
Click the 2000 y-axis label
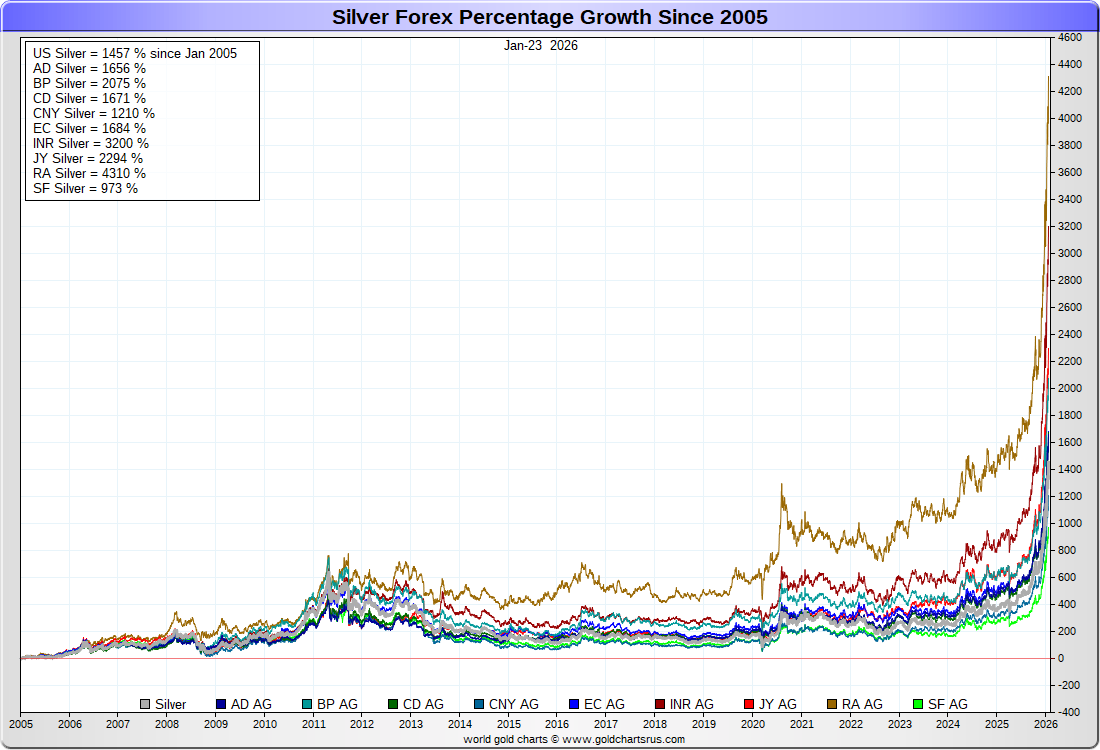1070,389
